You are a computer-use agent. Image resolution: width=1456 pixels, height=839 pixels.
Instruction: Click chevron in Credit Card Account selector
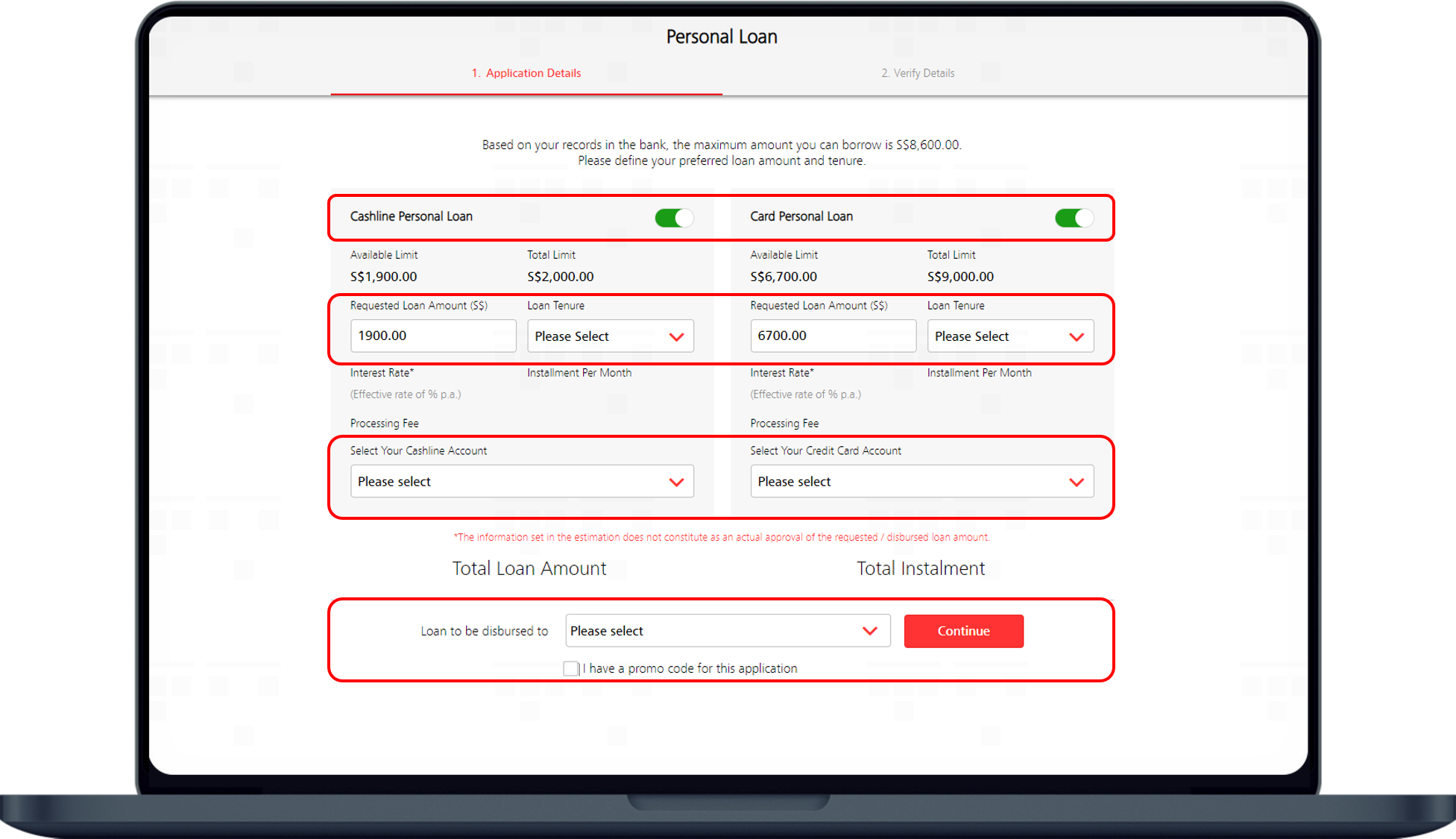[1076, 483]
